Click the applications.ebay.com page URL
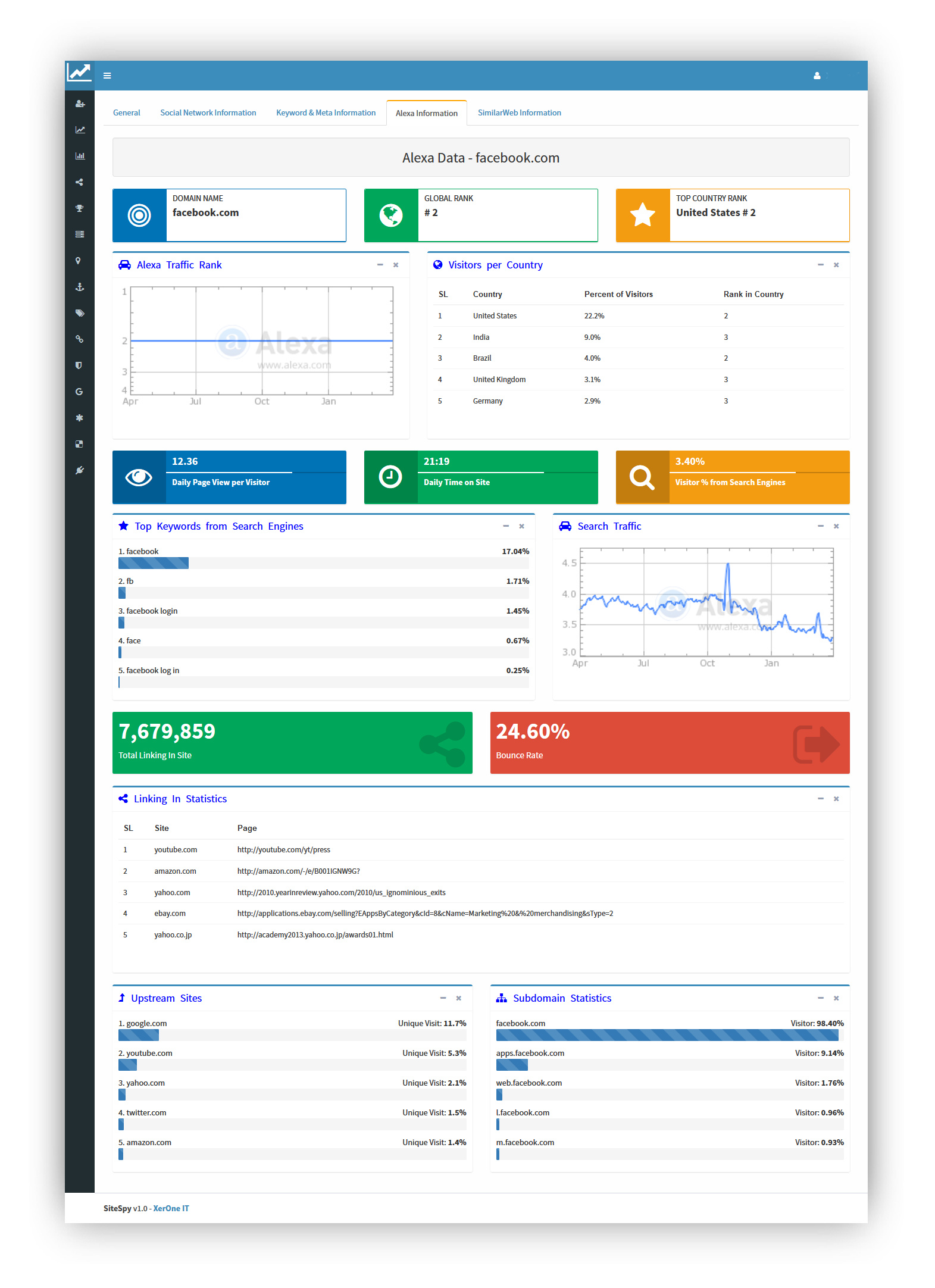This screenshot has height=1288, width=935. click(x=425, y=914)
